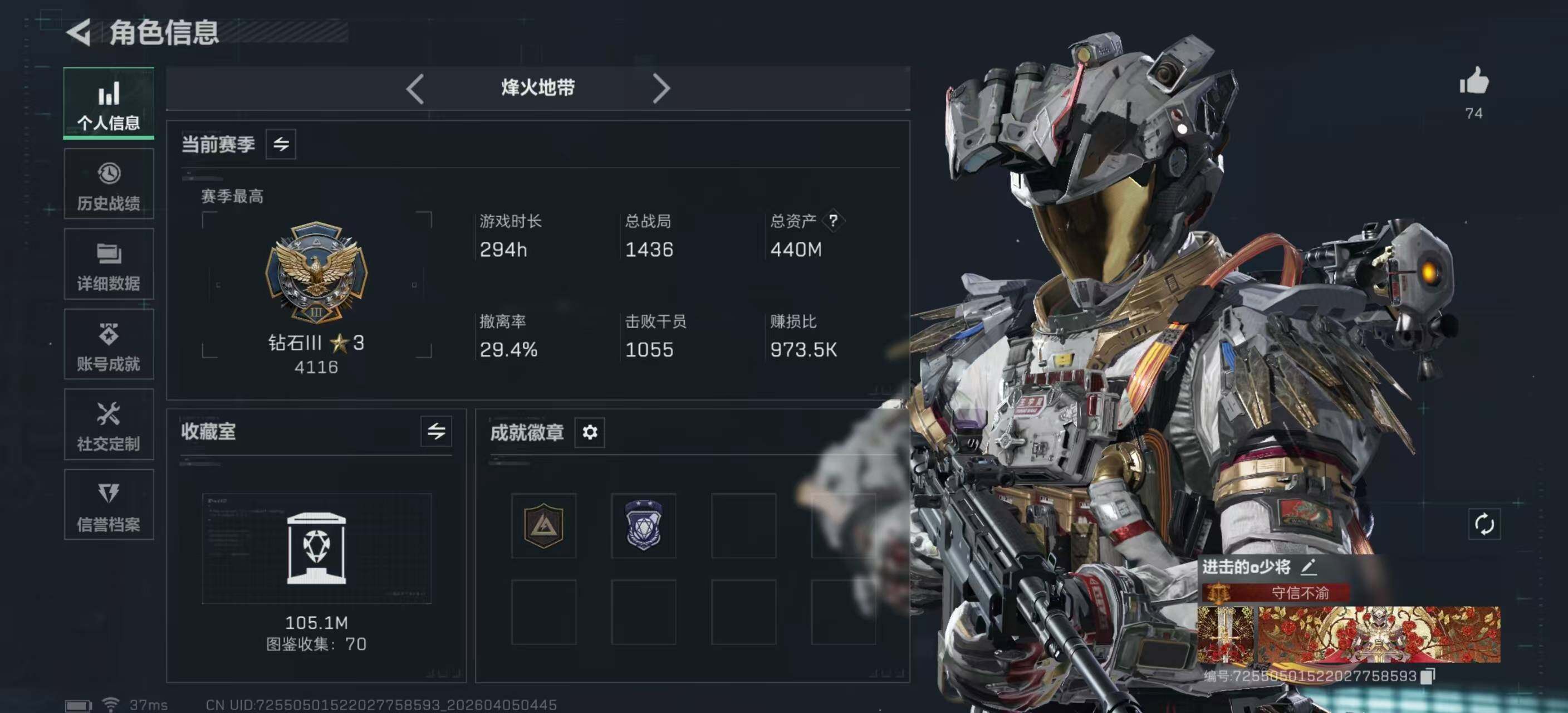This screenshot has height=713, width=1568.
Task: Open 账号成就 achievements panel
Action: (109, 345)
